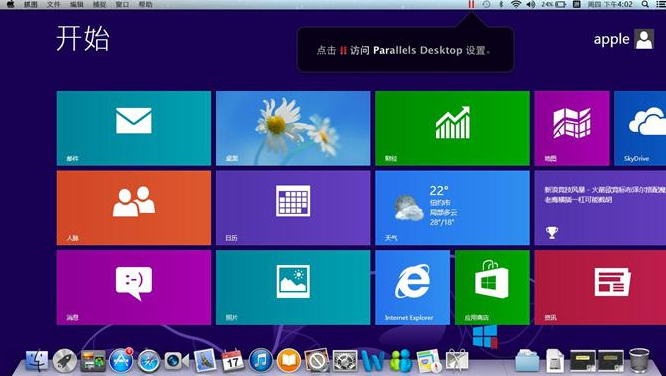This screenshot has height=376, width=666.
Task: Open the 编辑 menu
Action: tap(76, 4)
